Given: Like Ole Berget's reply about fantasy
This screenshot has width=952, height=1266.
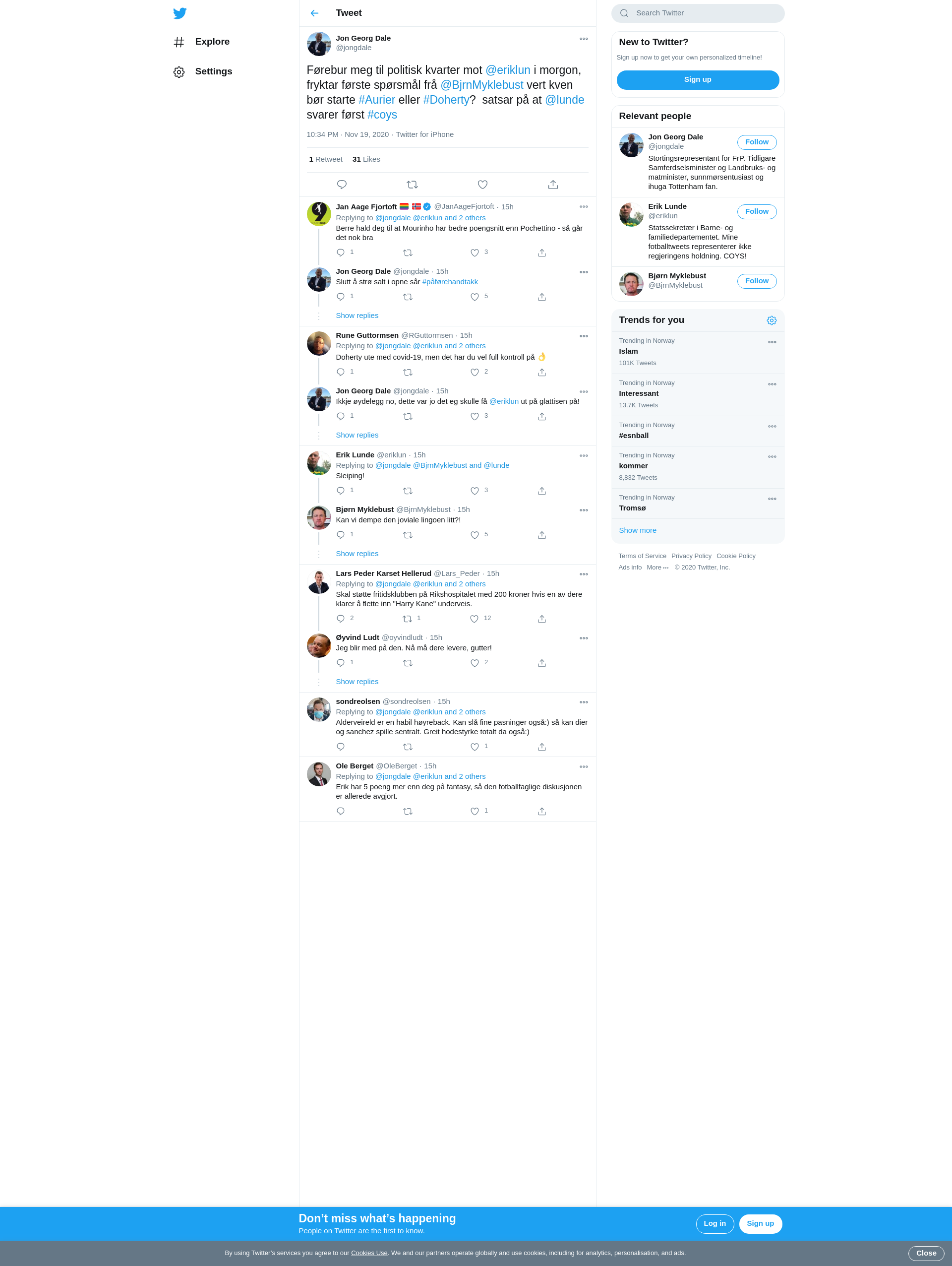Looking at the screenshot, I should pyautogui.click(x=475, y=811).
